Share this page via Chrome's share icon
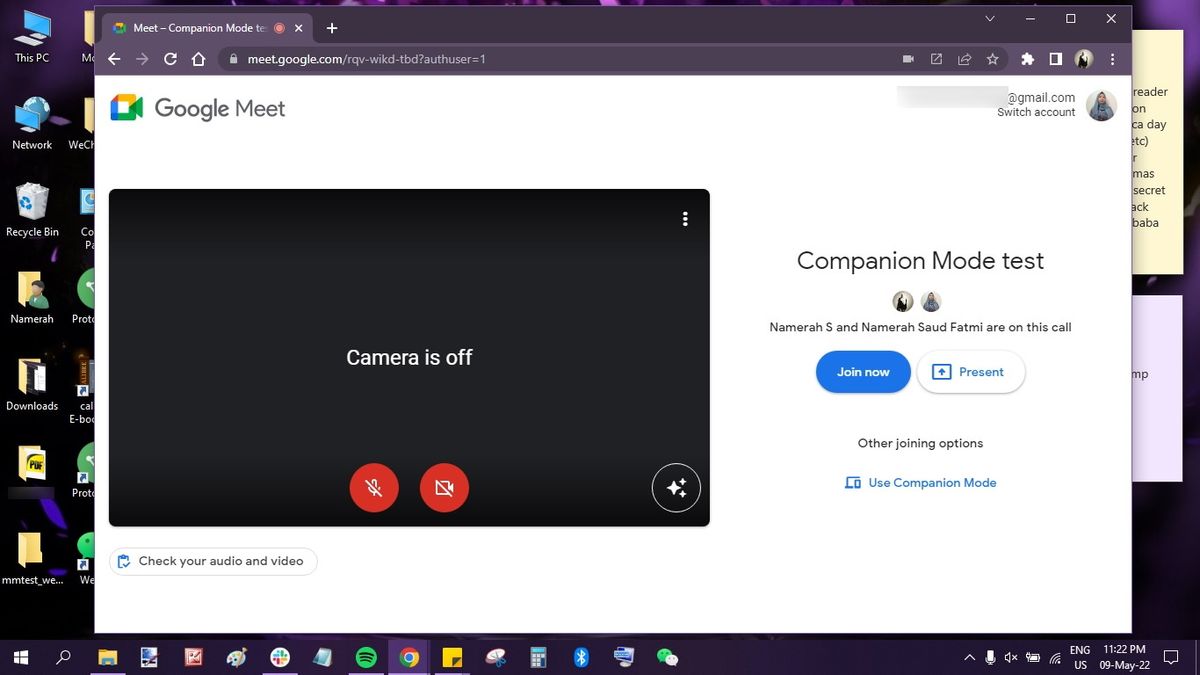The image size is (1200, 675). (964, 59)
